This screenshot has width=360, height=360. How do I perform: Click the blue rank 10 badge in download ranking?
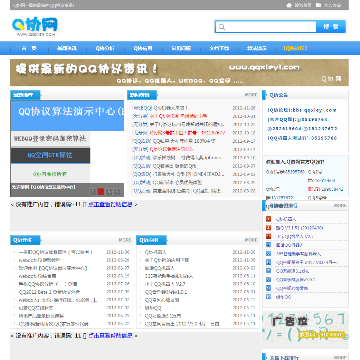[x=269, y=297]
